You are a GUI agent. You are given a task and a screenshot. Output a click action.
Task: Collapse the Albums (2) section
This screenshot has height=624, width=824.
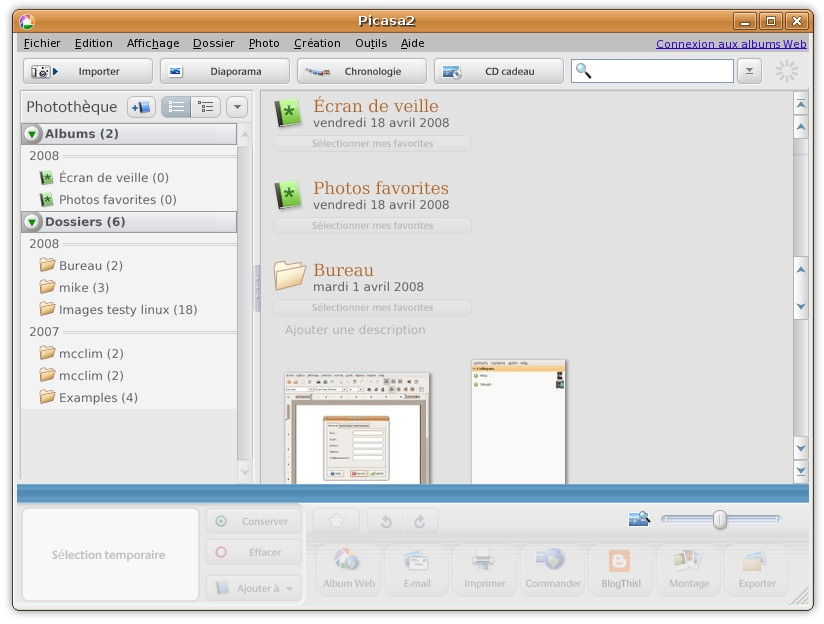pos(31,133)
